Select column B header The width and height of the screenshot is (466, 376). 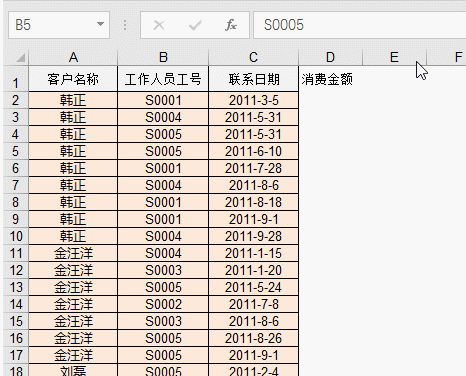[163, 57]
